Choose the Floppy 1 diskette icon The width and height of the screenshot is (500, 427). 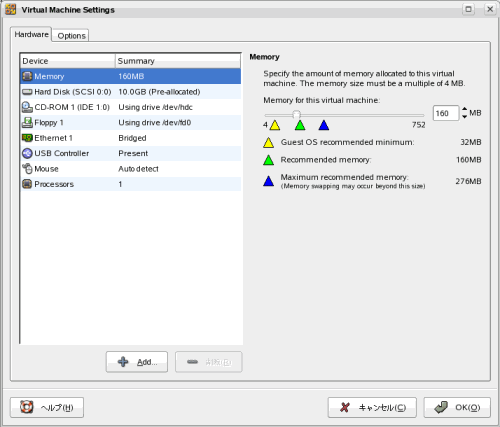pyautogui.click(x=27, y=122)
